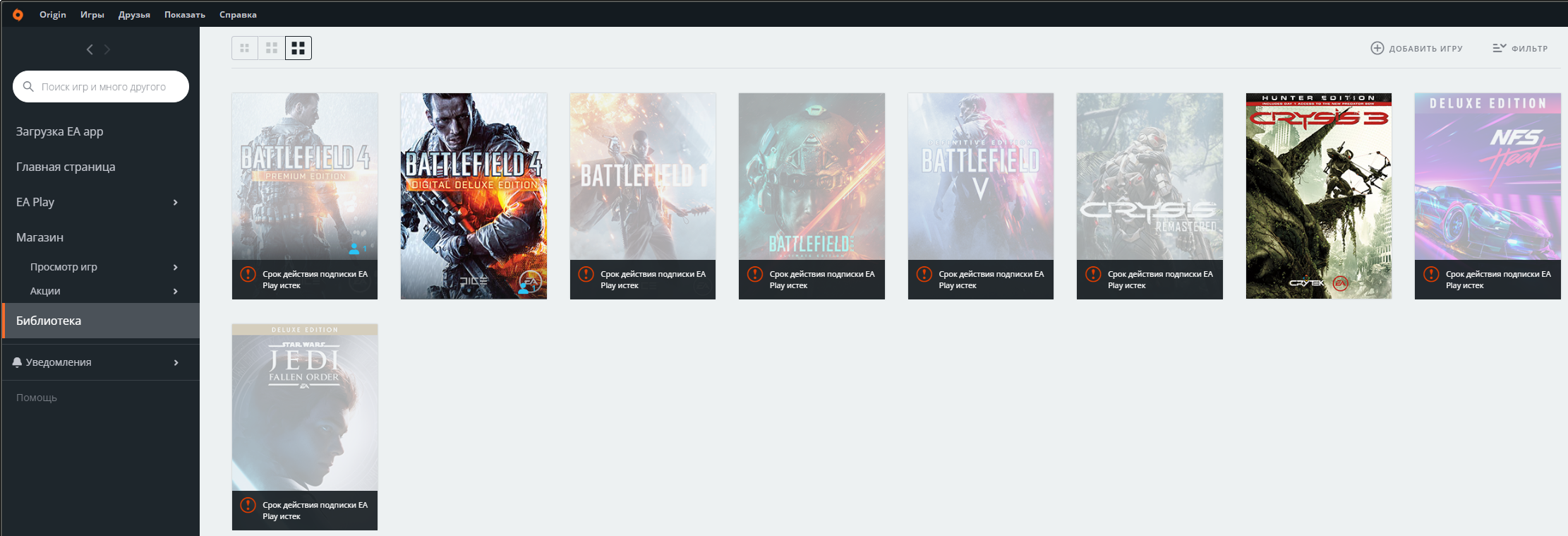The image size is (1568, 536).
Task: Click the warning icon under NFS Heat
Action: point(1431,274)
